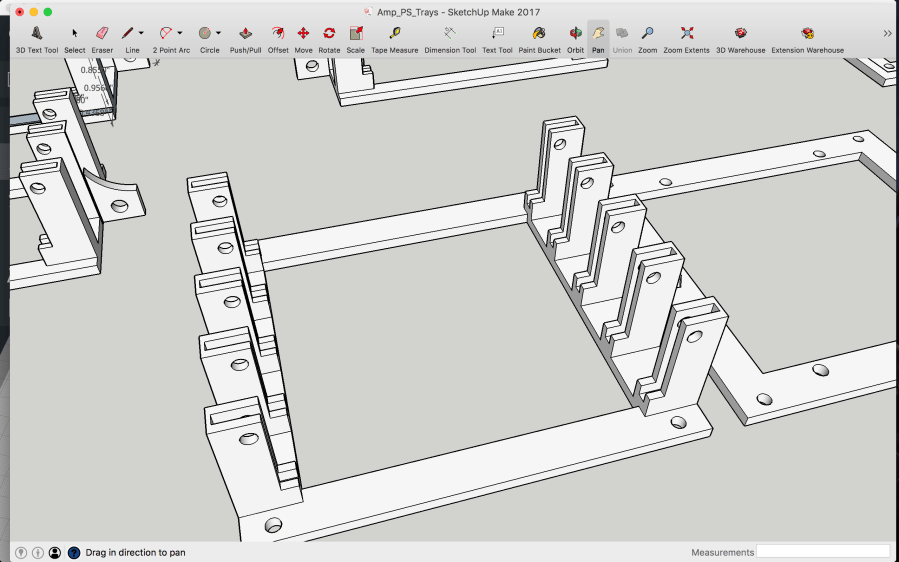899x562 pixels.
Task: Open the 2 Point Arc dropdown arrow
Action: click(179, 33)
